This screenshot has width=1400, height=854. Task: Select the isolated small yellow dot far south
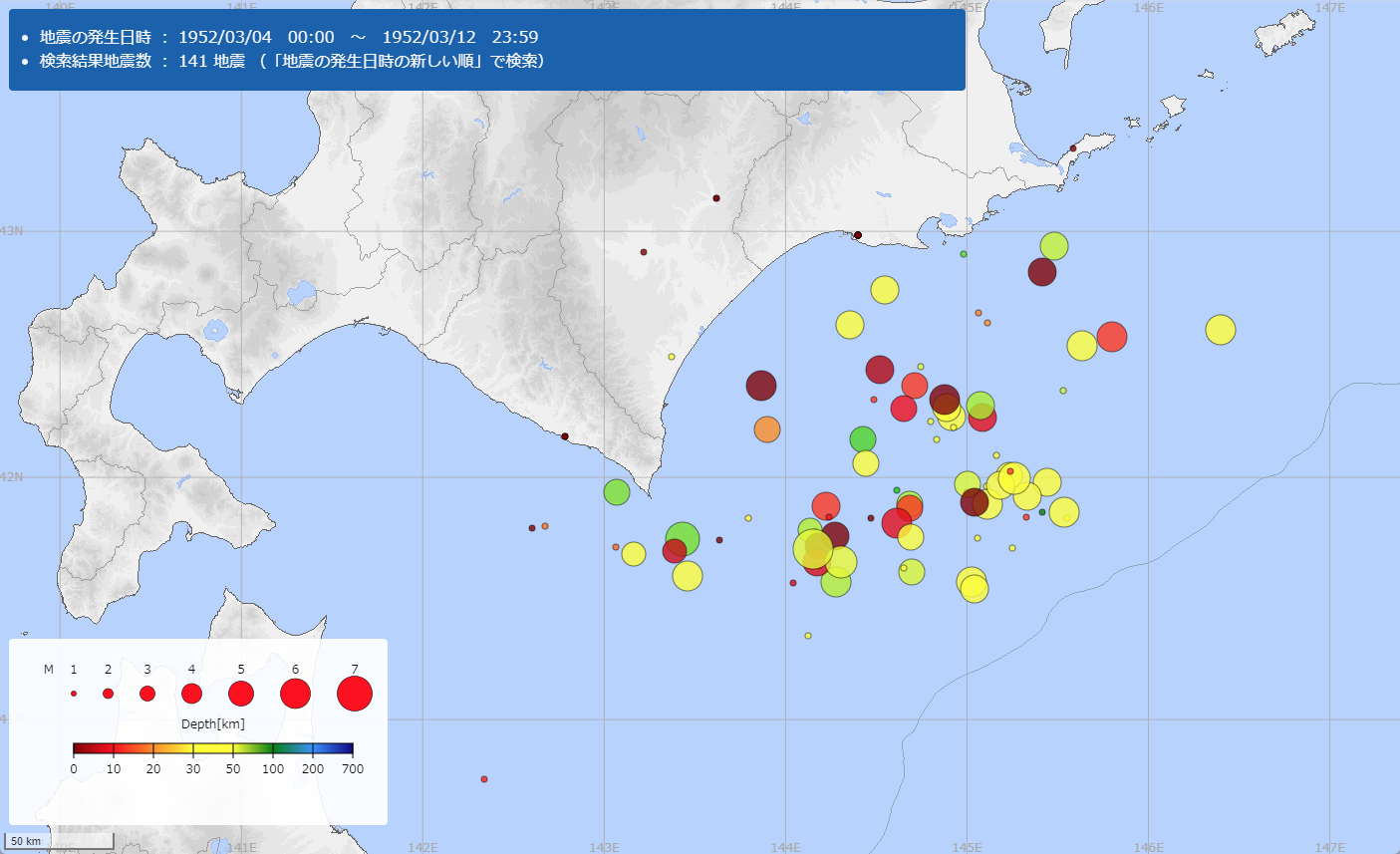(x=808, y=636)
